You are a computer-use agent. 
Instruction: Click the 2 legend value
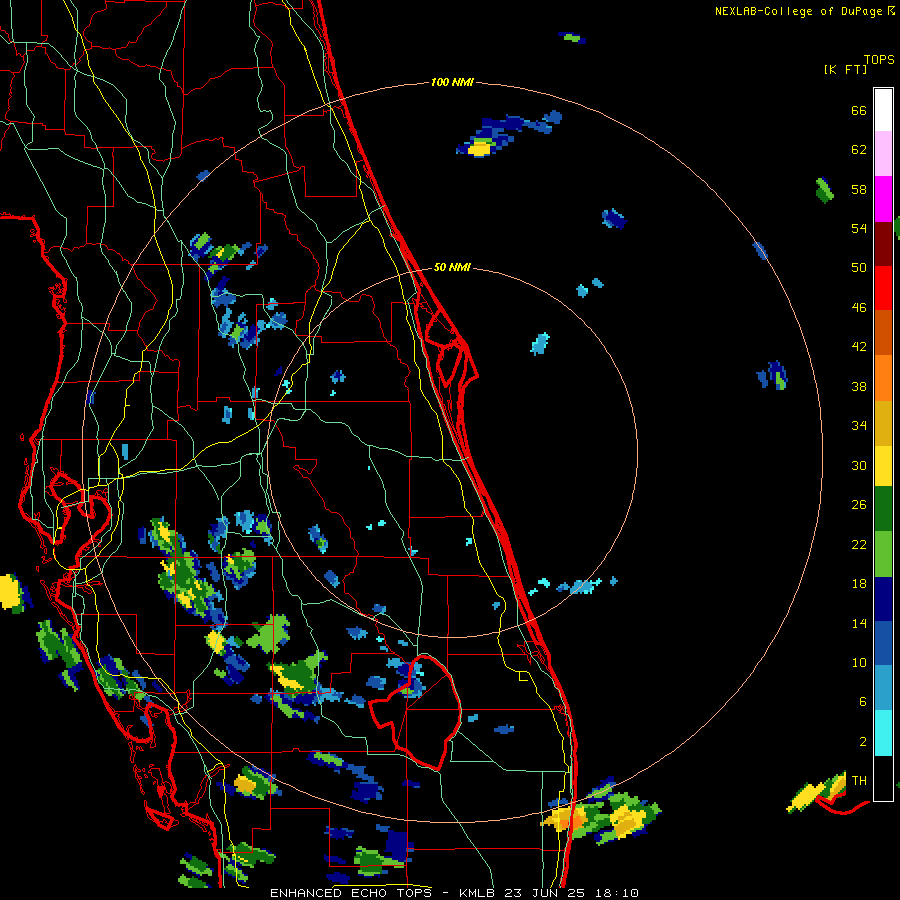pyautogui.click(x=863, y=742)
